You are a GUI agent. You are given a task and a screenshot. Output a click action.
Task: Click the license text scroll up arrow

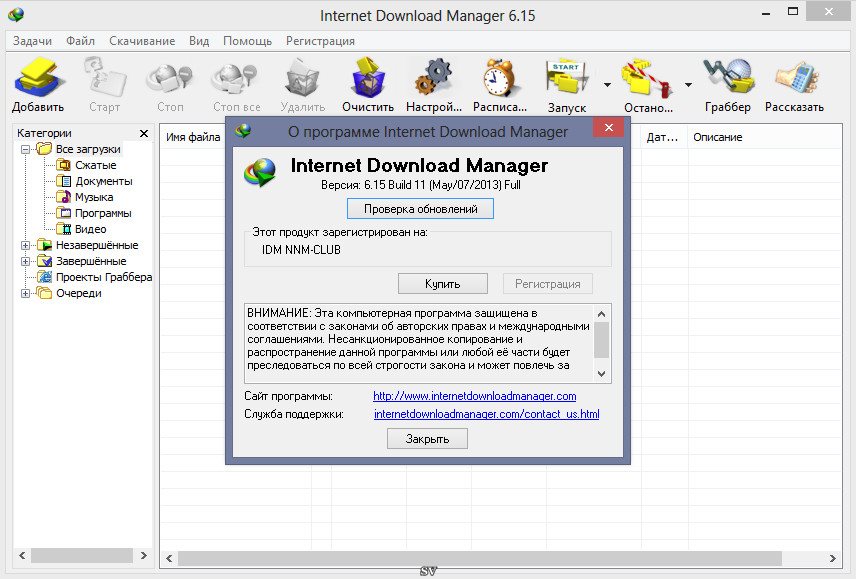pyautogui.click(x=602, y=314)
